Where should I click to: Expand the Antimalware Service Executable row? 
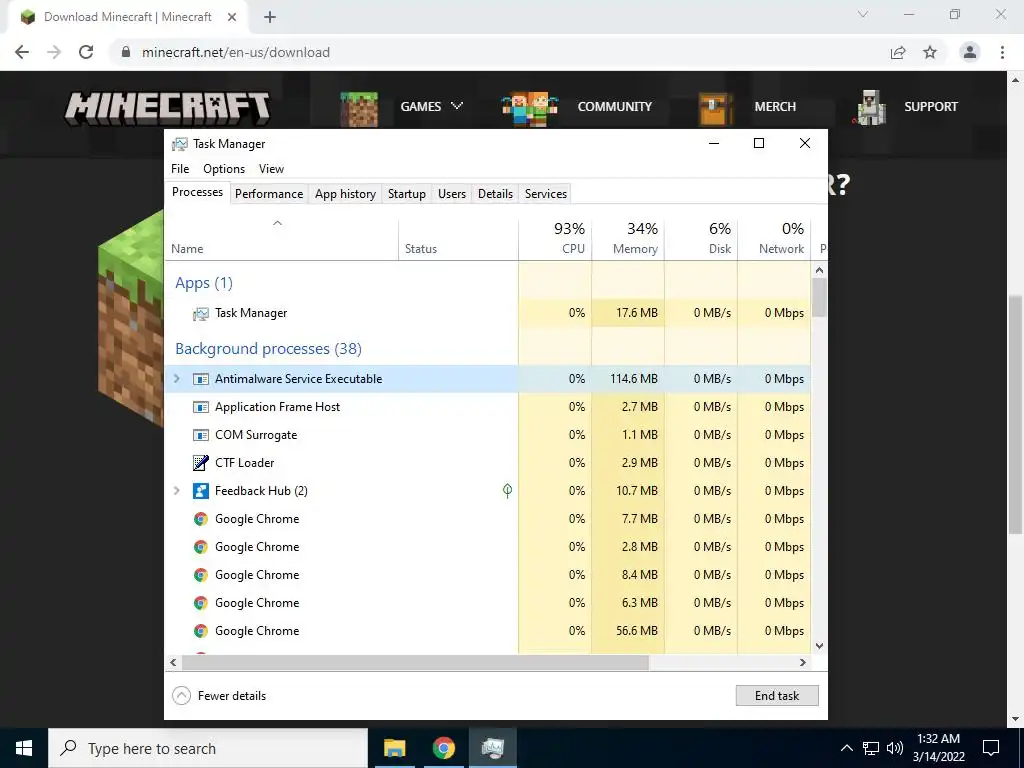(x=176, y=379)
